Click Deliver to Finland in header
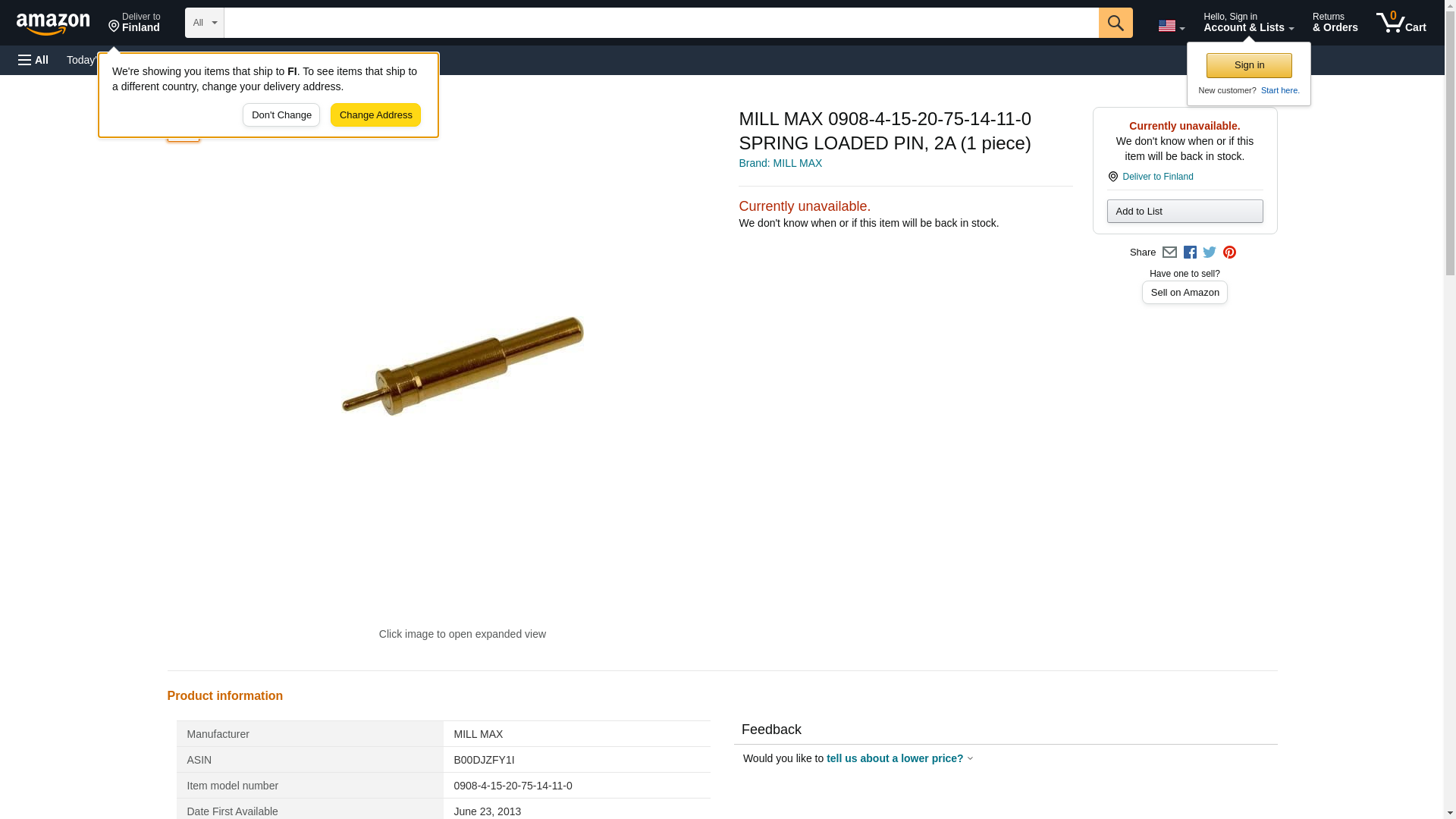Image resolution: width=1456 pixels, height=819 pixels. (x=134, y=23)
